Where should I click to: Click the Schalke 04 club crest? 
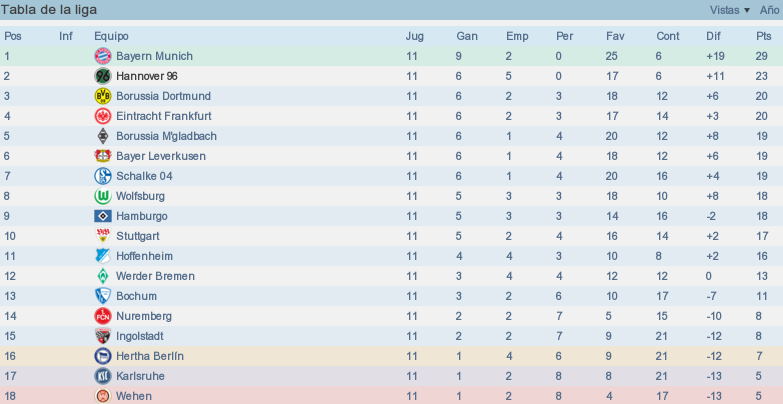(x=103, y=176)
